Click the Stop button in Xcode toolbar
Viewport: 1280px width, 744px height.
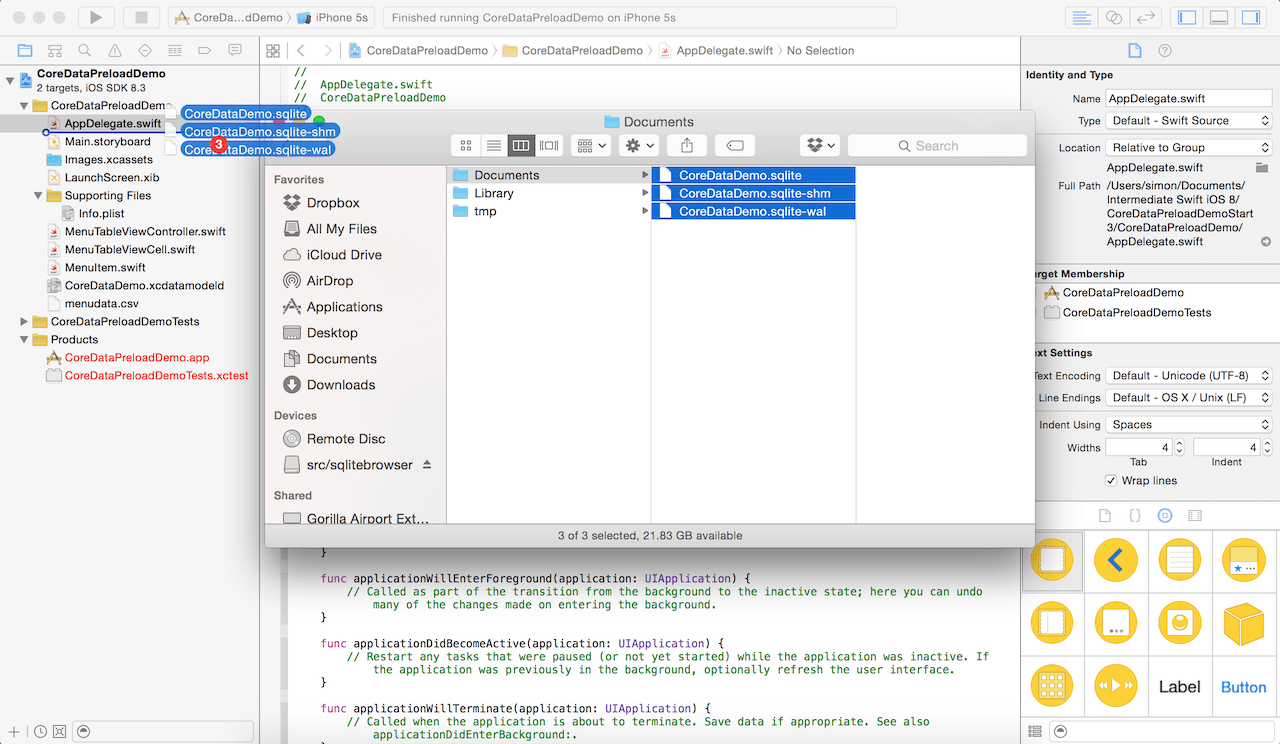click(141, 17)
